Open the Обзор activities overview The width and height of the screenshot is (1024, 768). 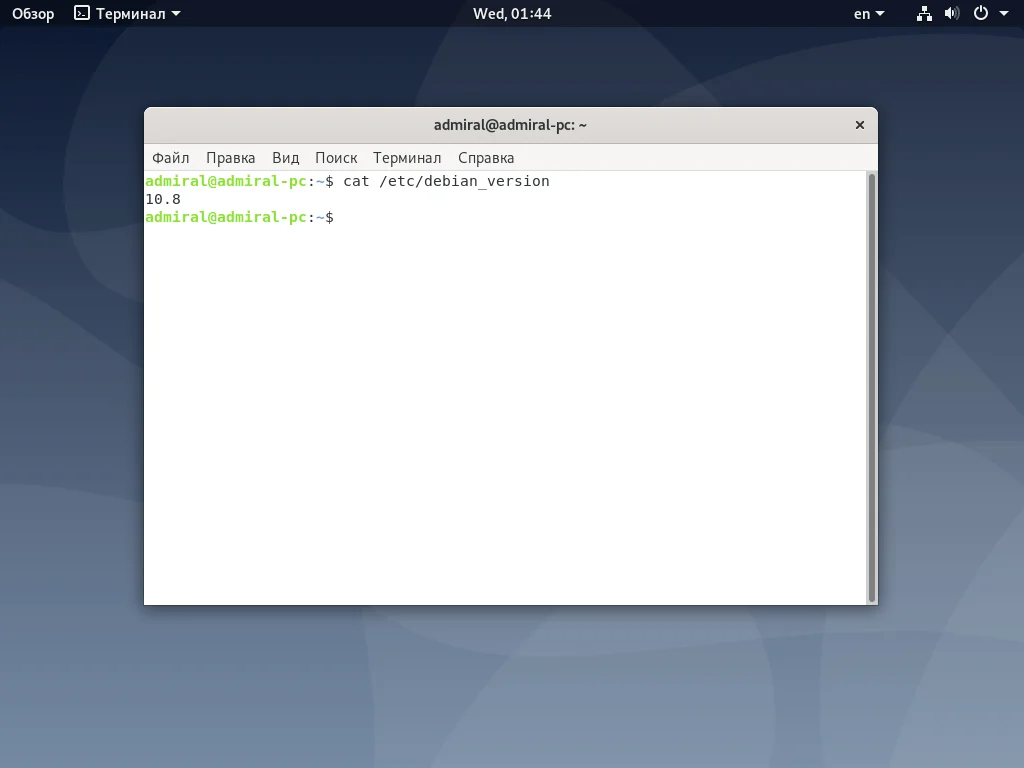coord(30,13)
